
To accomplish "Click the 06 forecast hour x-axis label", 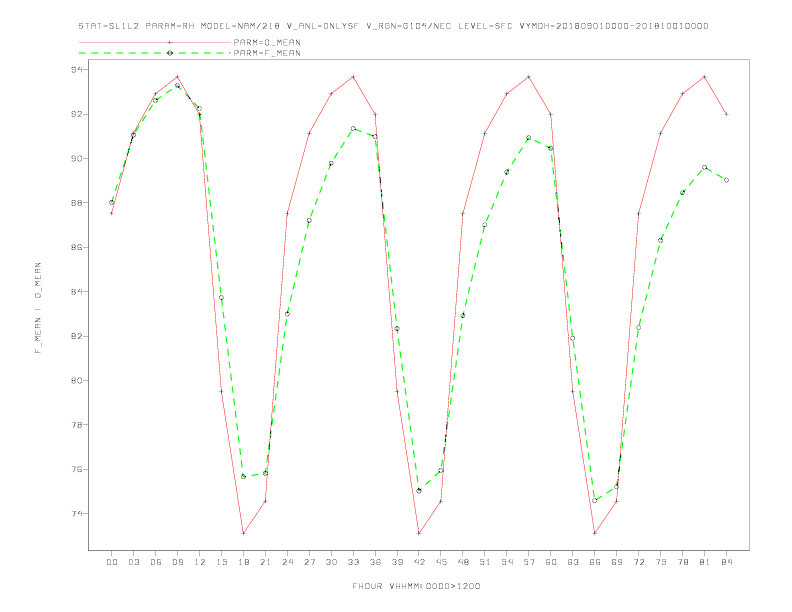I will point(156,562).
